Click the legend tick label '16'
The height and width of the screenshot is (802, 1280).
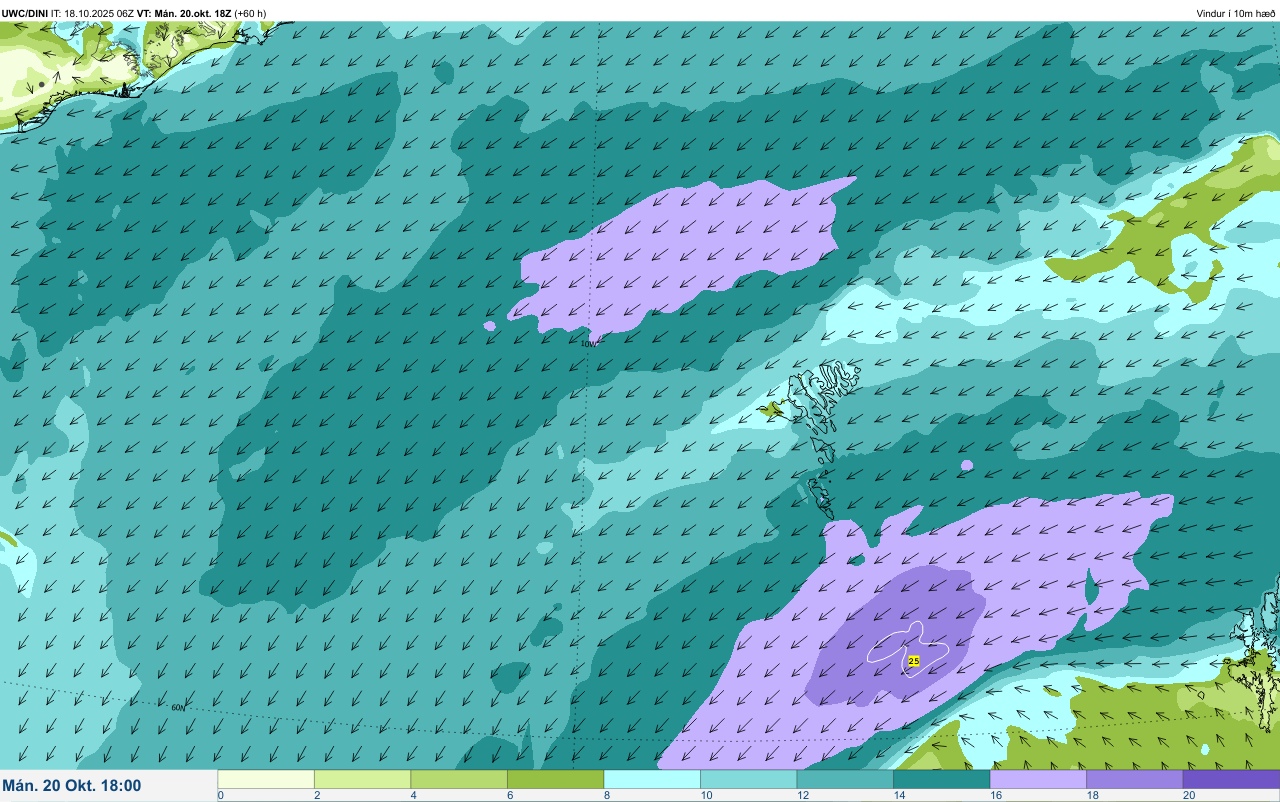click(995, 795)
